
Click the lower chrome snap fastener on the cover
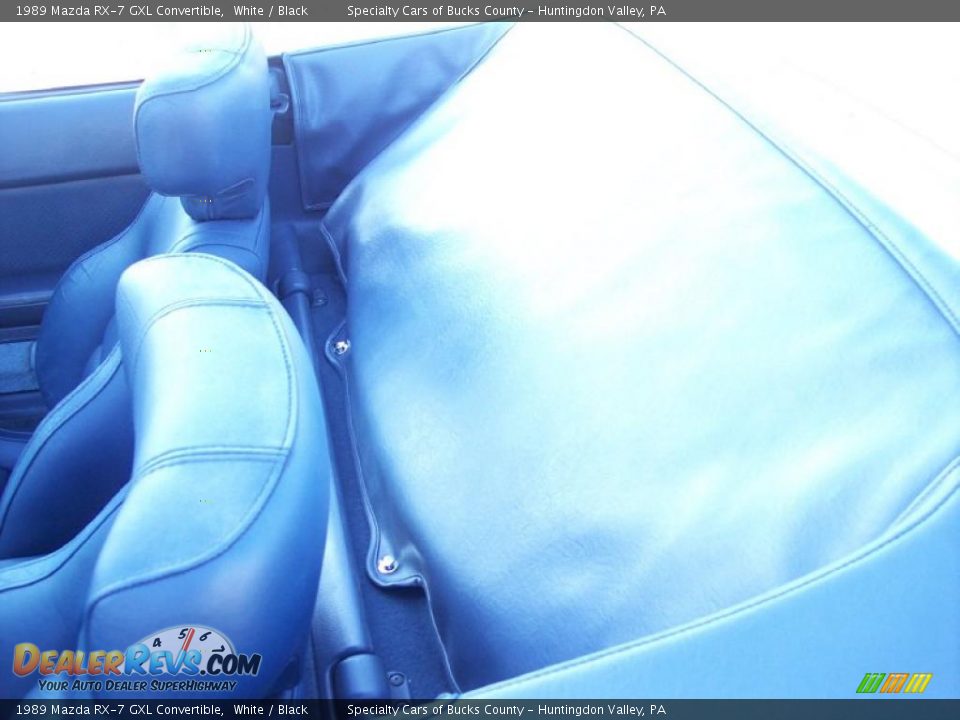[x=387, y=564]
